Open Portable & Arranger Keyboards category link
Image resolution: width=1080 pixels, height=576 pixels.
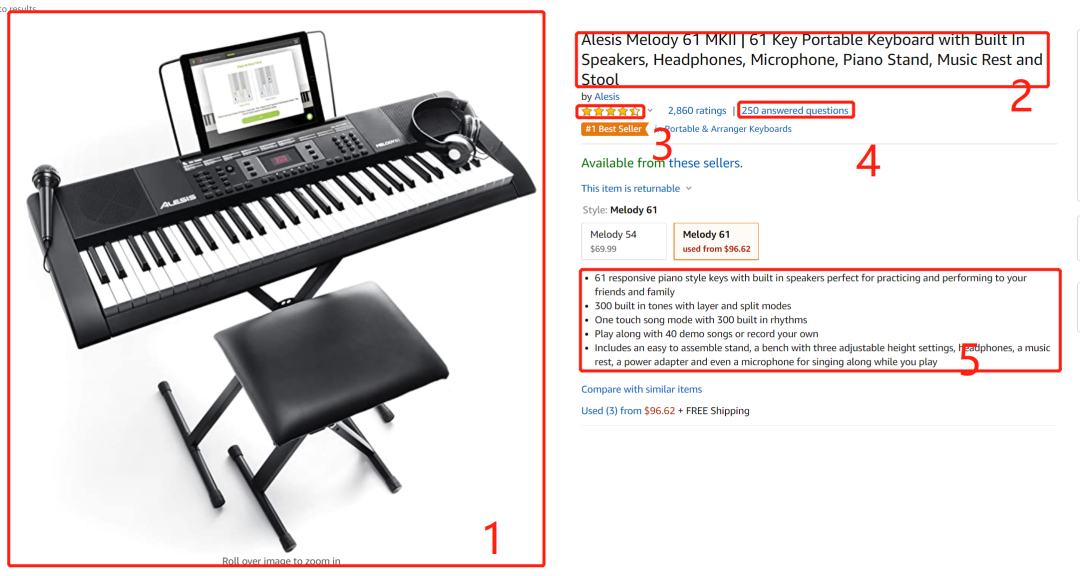pyautogui.click(x=728, y=129)
